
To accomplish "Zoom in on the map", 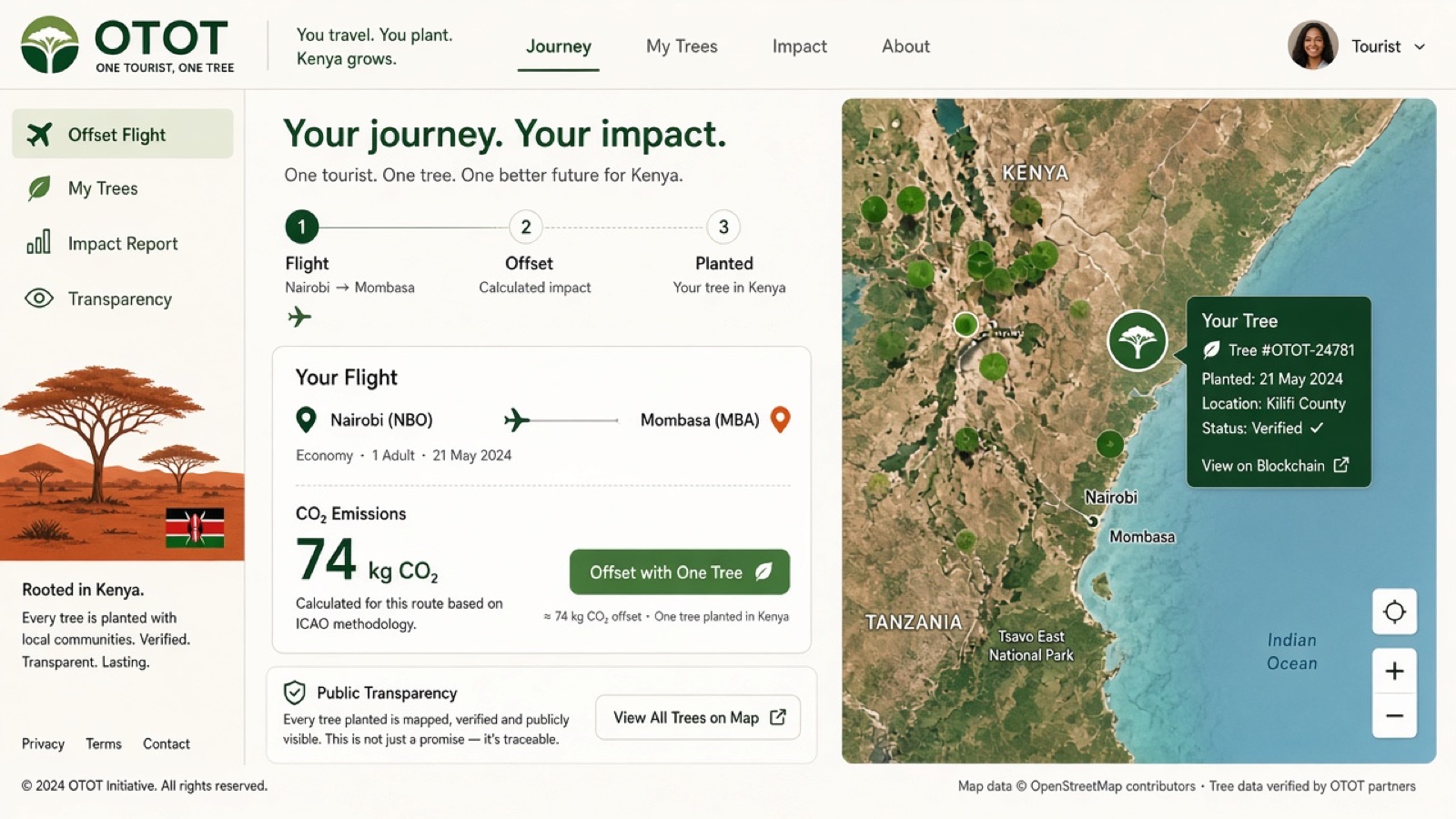I will coord(1394,672).
